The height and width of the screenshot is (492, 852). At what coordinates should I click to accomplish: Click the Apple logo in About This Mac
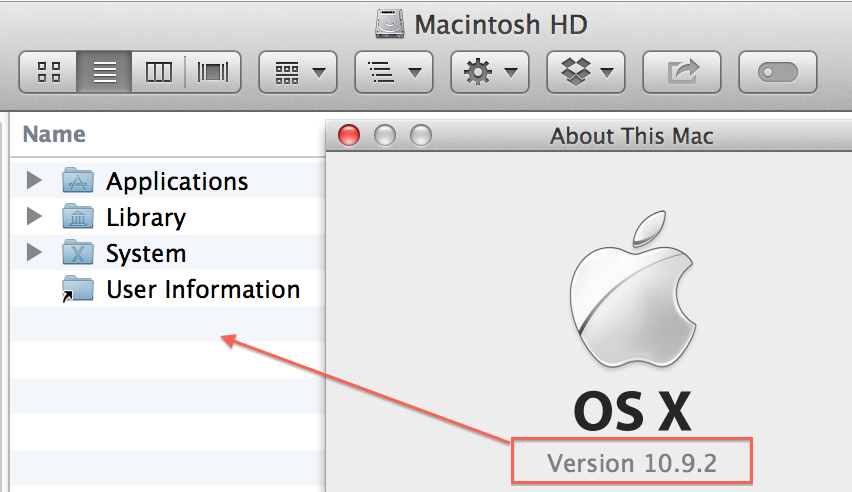633,289
